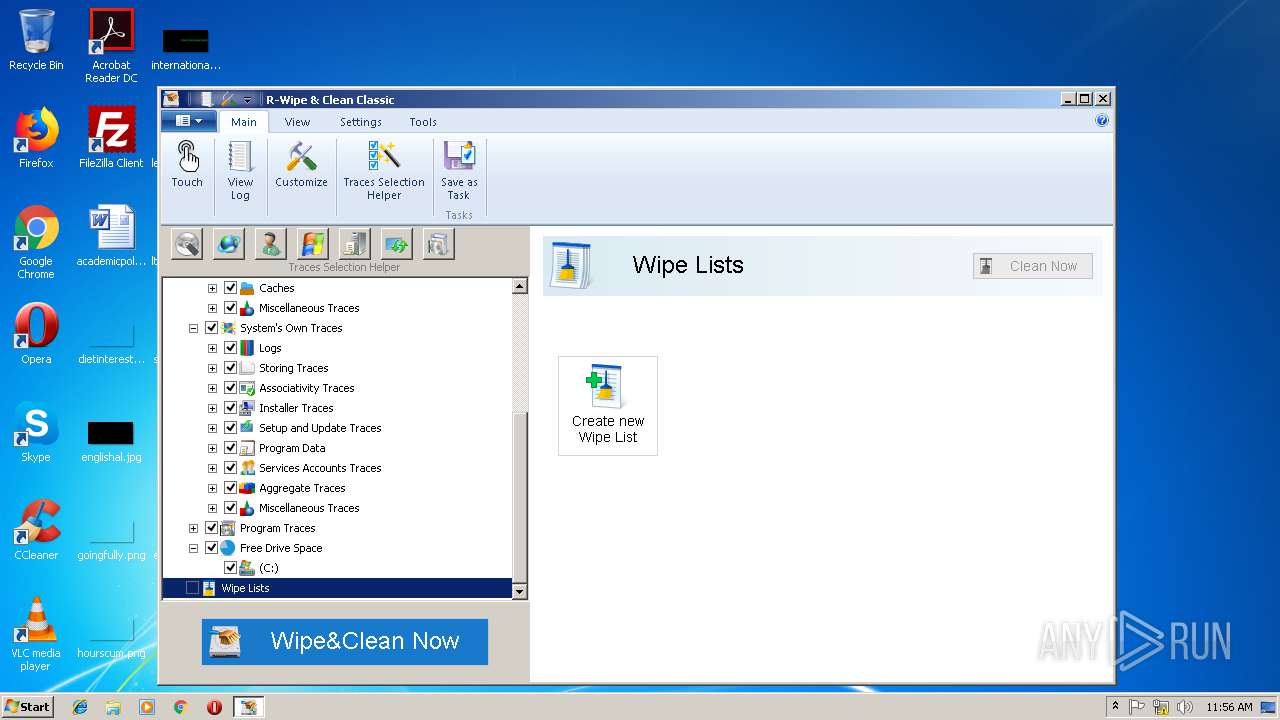Click the document icon in the quick access toolbar
This screenshot has width=1280, height=720.
point(207,99)
